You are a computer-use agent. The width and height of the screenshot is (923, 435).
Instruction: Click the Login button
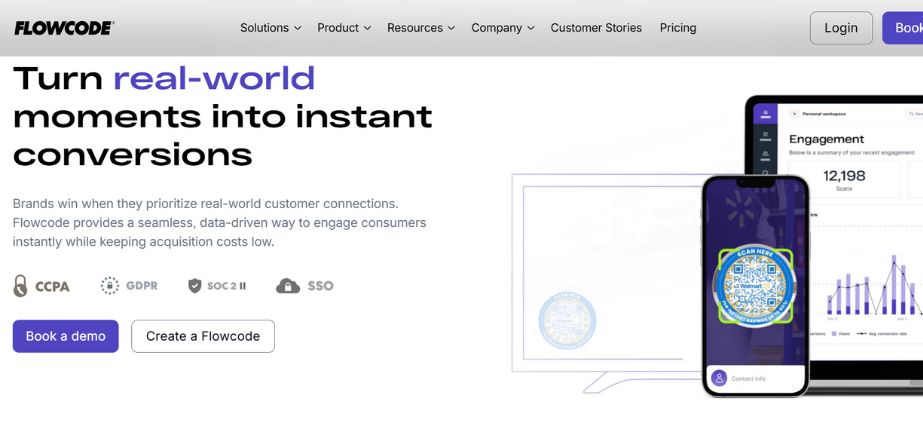pos(841,28)
